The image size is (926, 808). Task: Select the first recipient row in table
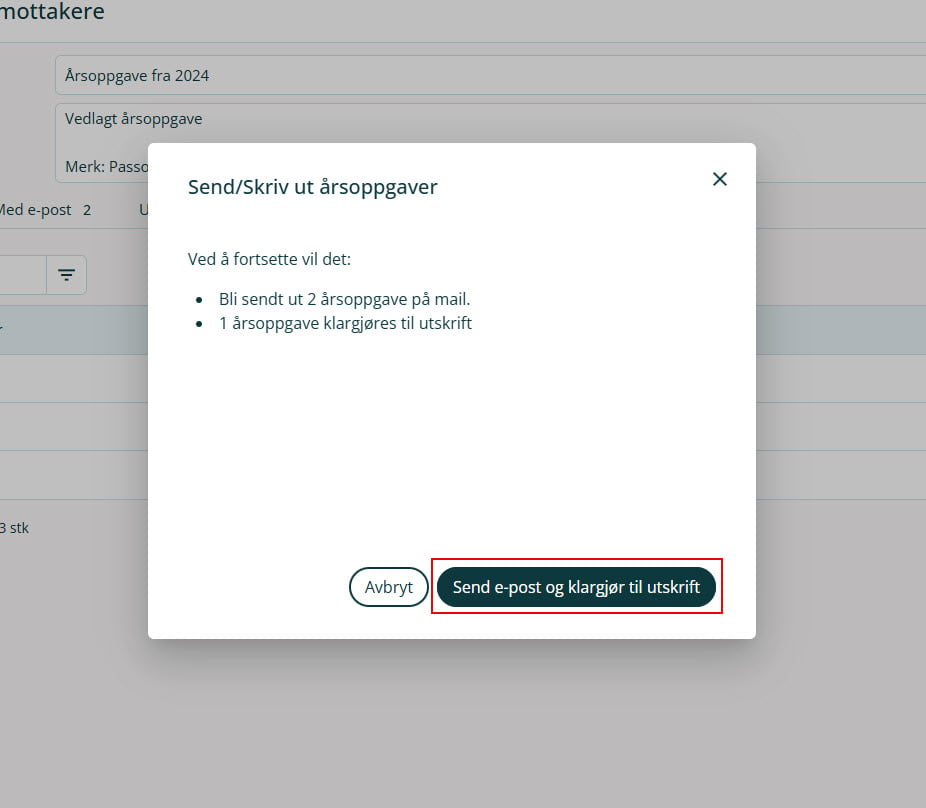tap(70, 379)
